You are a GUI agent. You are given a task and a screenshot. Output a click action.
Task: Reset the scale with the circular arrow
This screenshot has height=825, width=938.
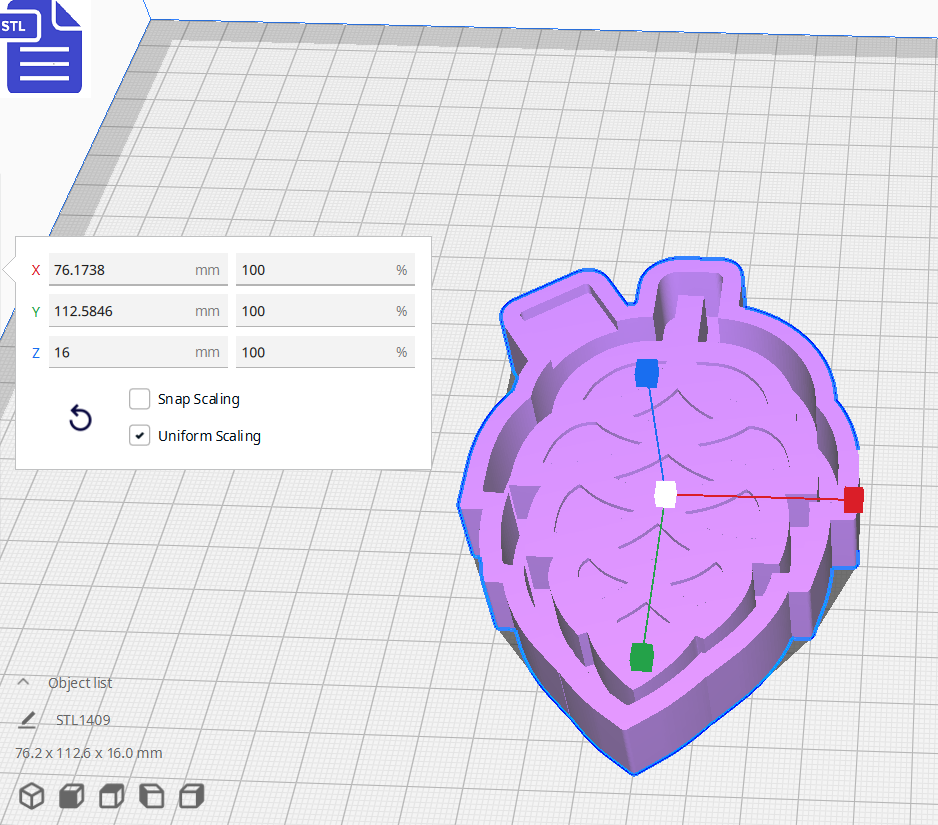80,418
